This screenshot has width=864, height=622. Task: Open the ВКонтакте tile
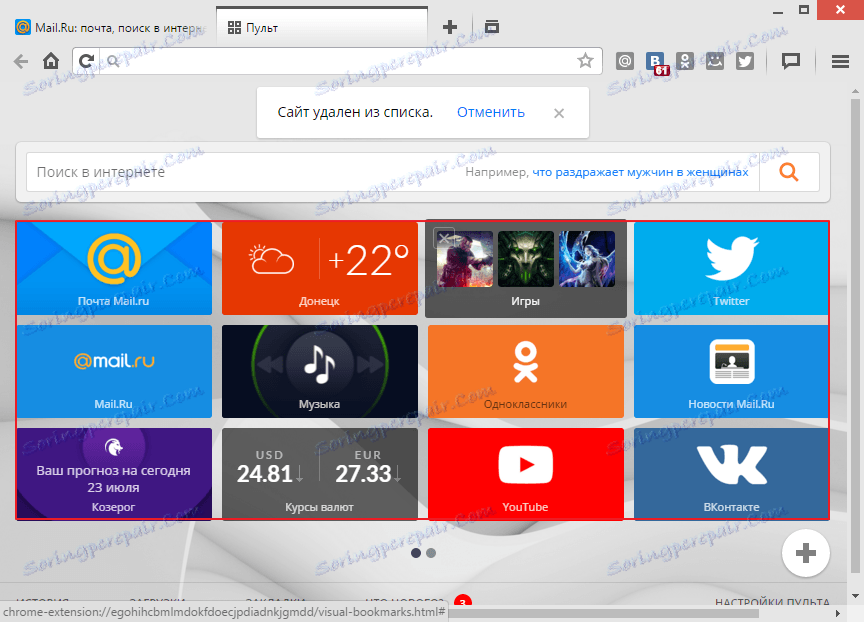[731, 474]
